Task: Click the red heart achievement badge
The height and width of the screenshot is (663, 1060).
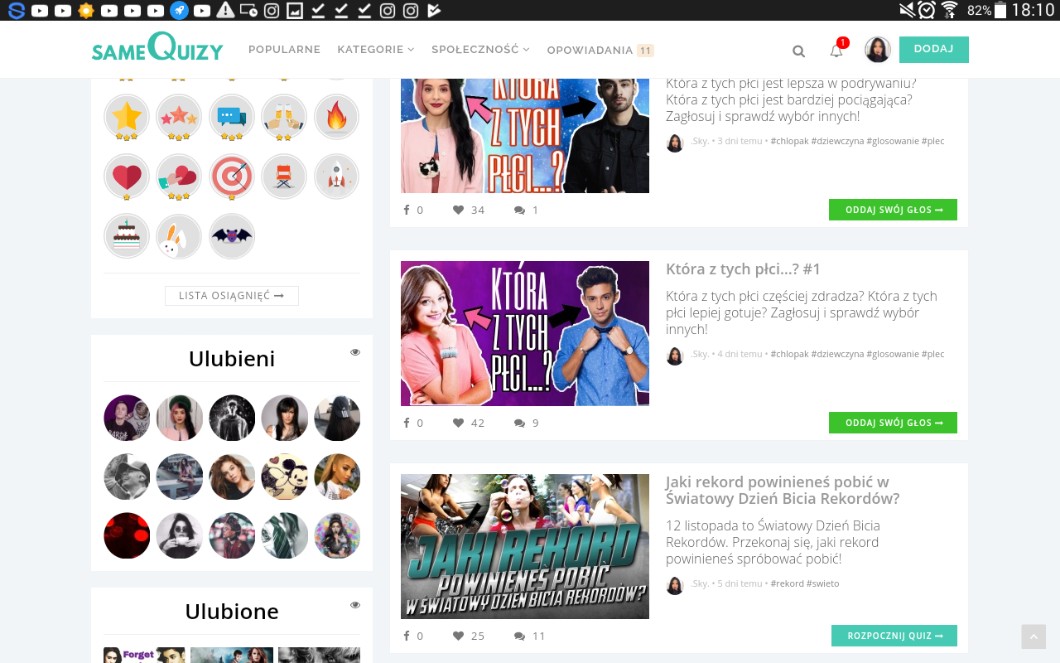Action: point(127,177)
